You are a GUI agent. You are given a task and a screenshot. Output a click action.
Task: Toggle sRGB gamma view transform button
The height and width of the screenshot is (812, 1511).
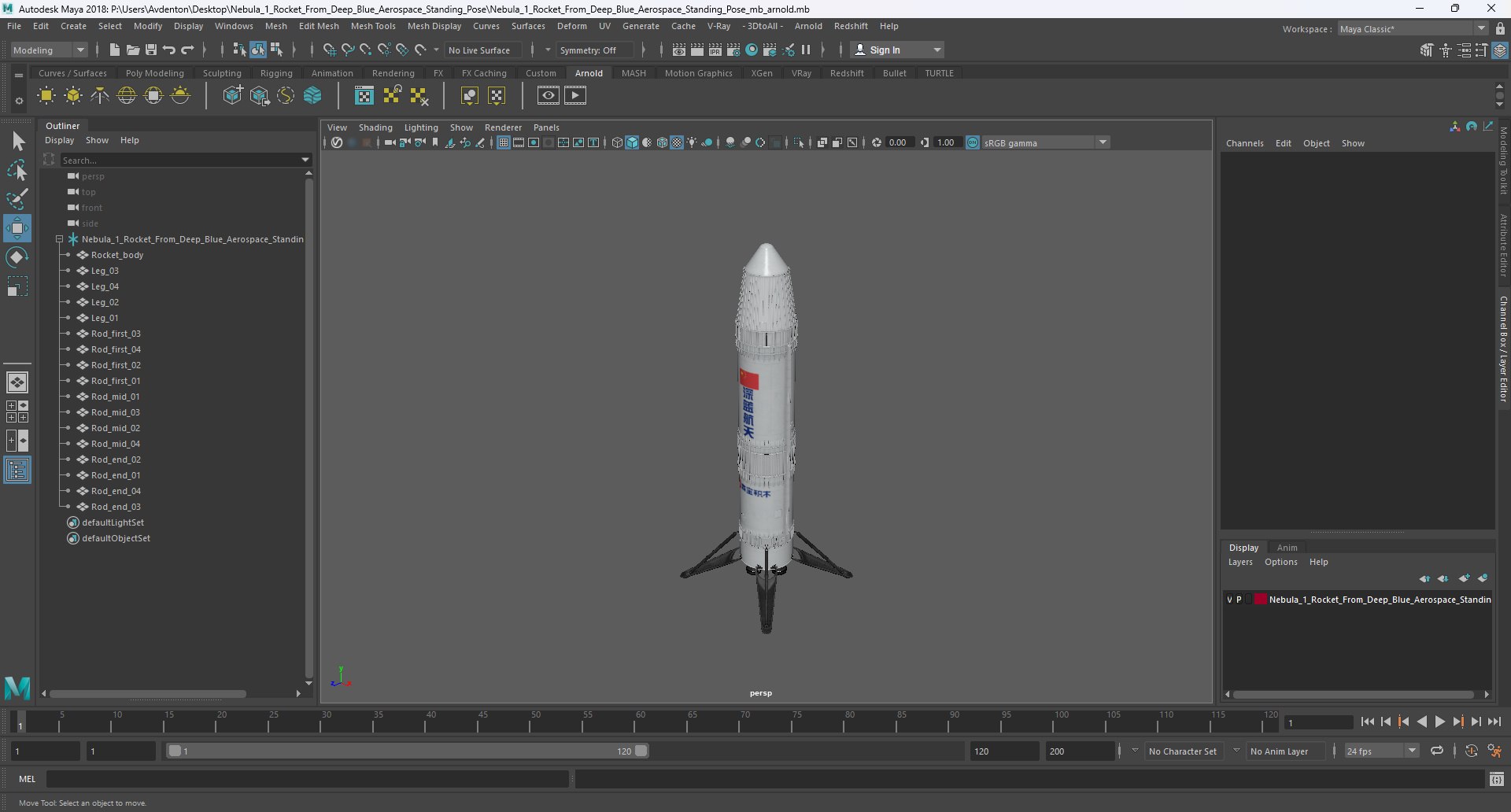click(973, 142)
